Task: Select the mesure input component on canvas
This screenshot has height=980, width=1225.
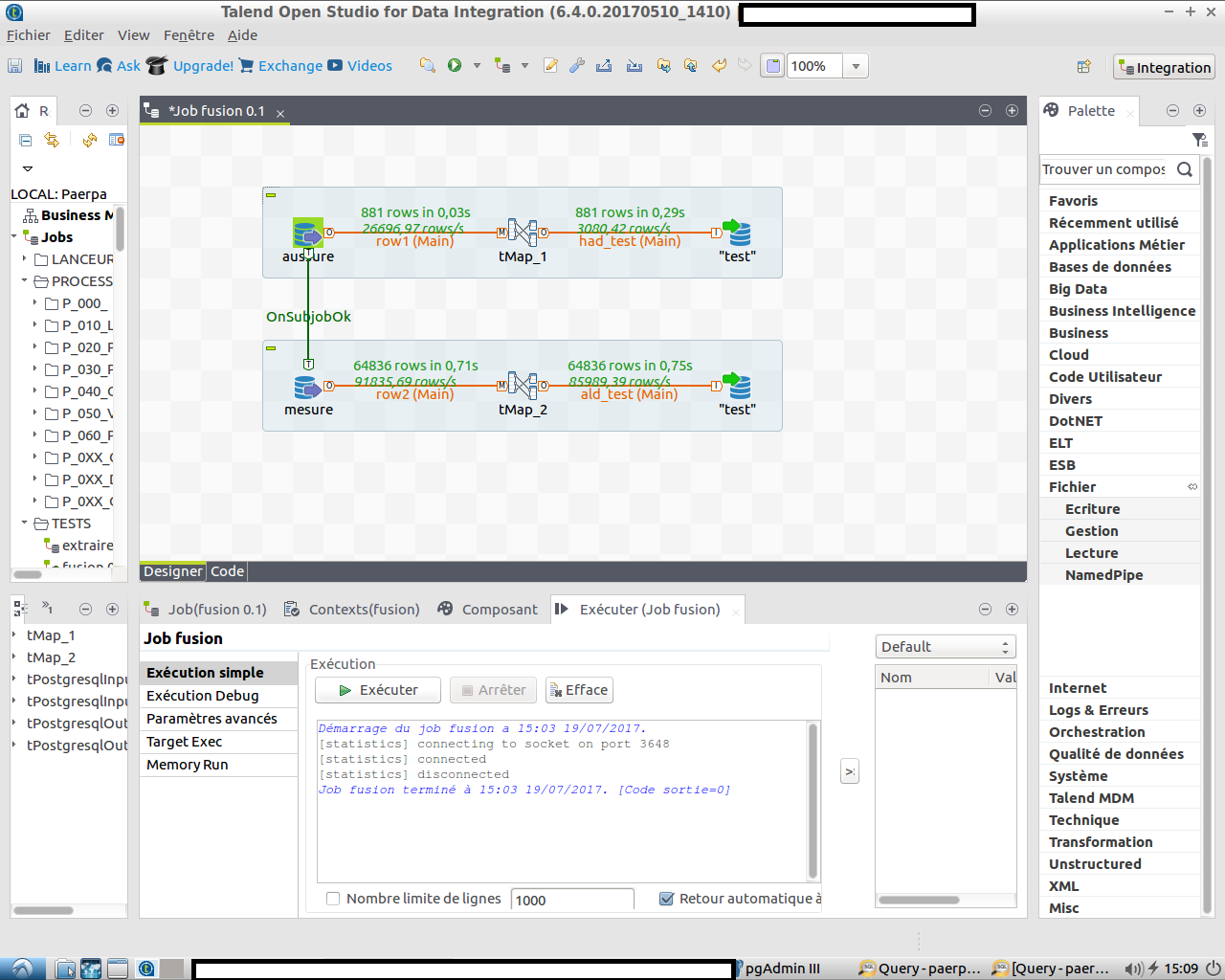Action: pos(308,387)
